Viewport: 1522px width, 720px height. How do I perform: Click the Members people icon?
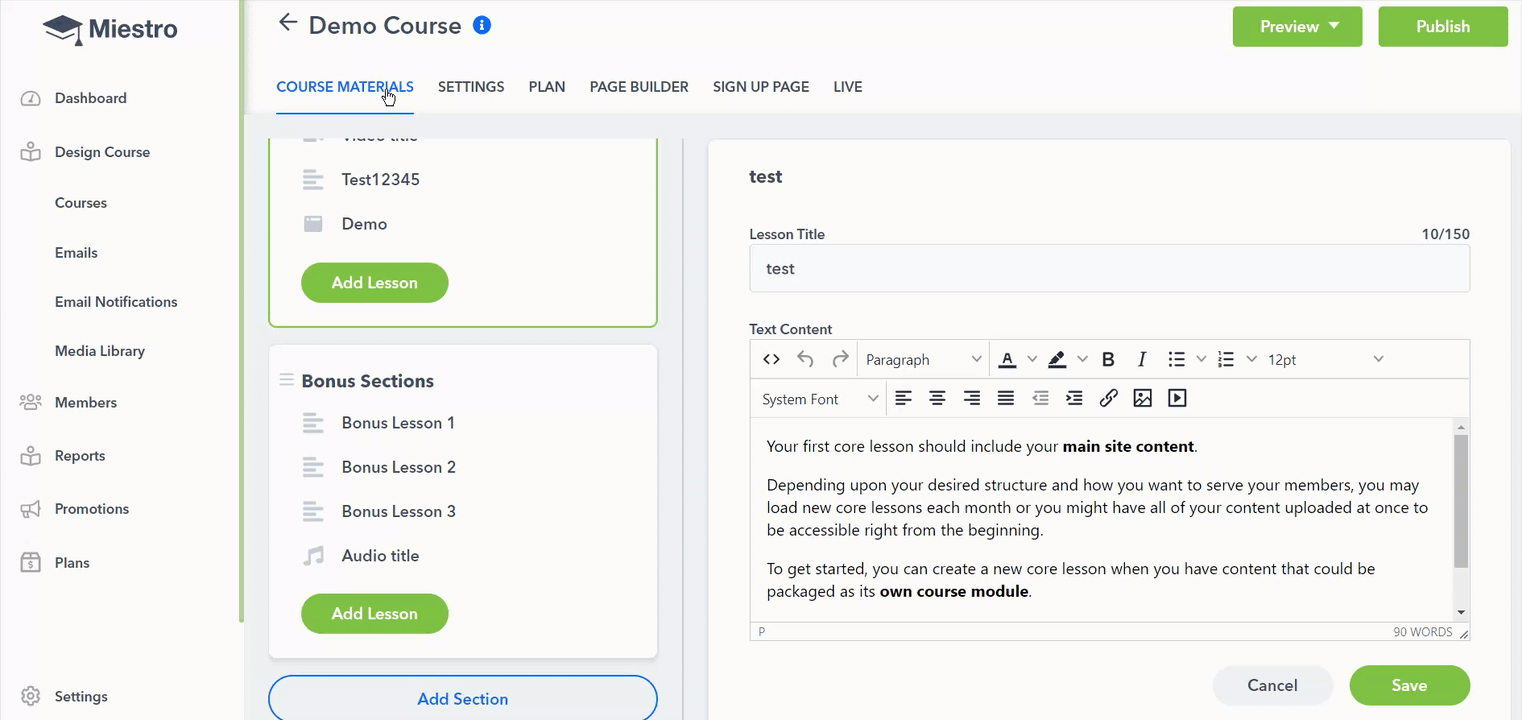30,402
